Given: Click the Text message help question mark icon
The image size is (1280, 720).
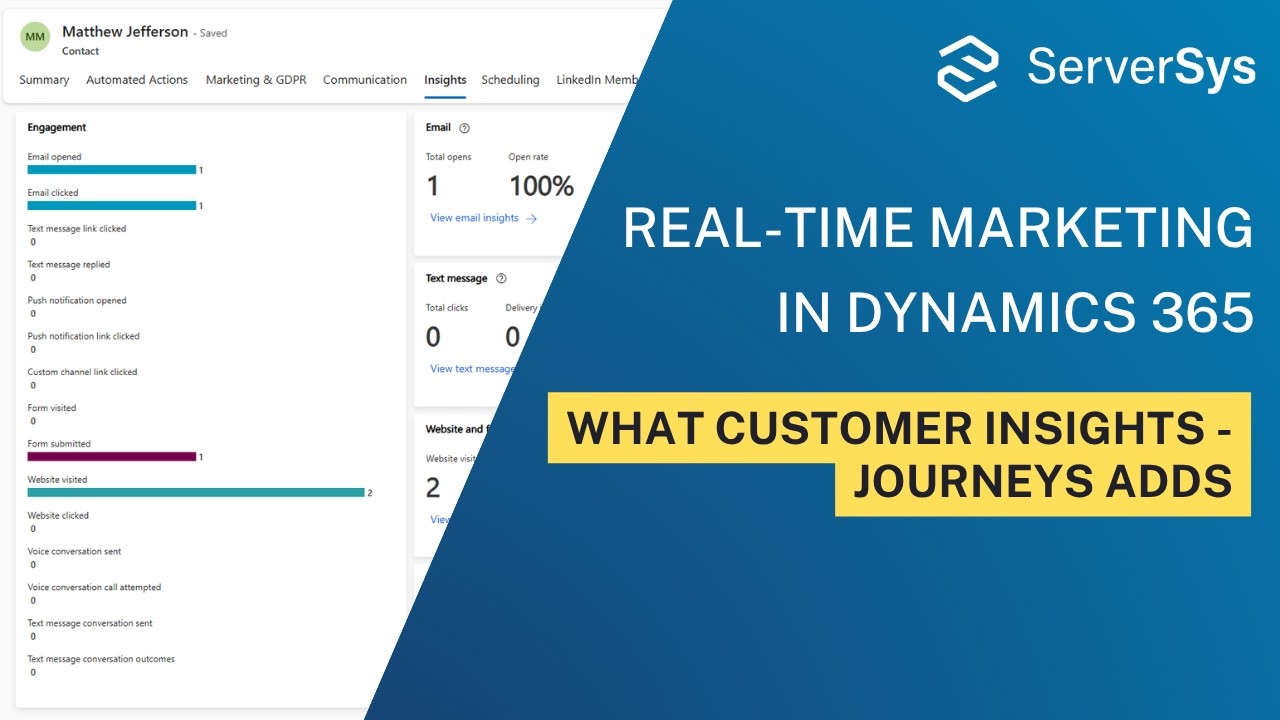Looking at the screenshot, I should click(x=501, y=279).
